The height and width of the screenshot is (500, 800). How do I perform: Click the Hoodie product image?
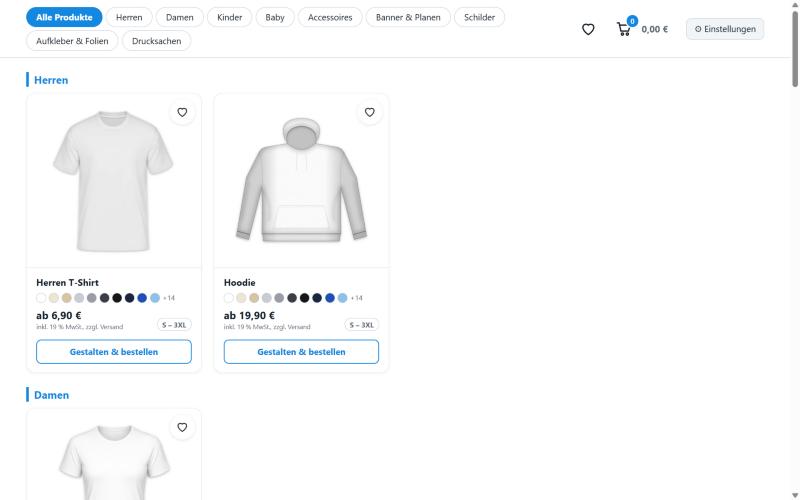[x=301, y=181]
